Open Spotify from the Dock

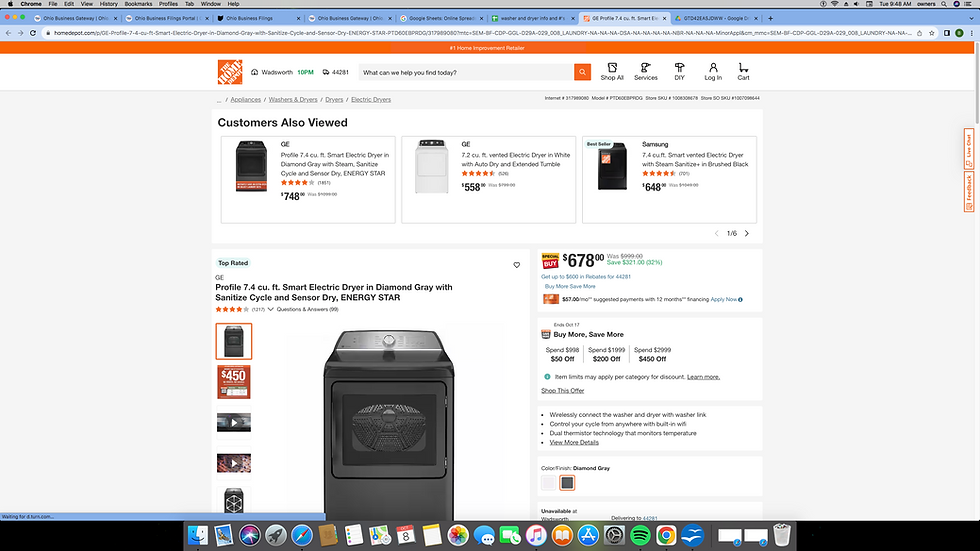coord(642,536)
